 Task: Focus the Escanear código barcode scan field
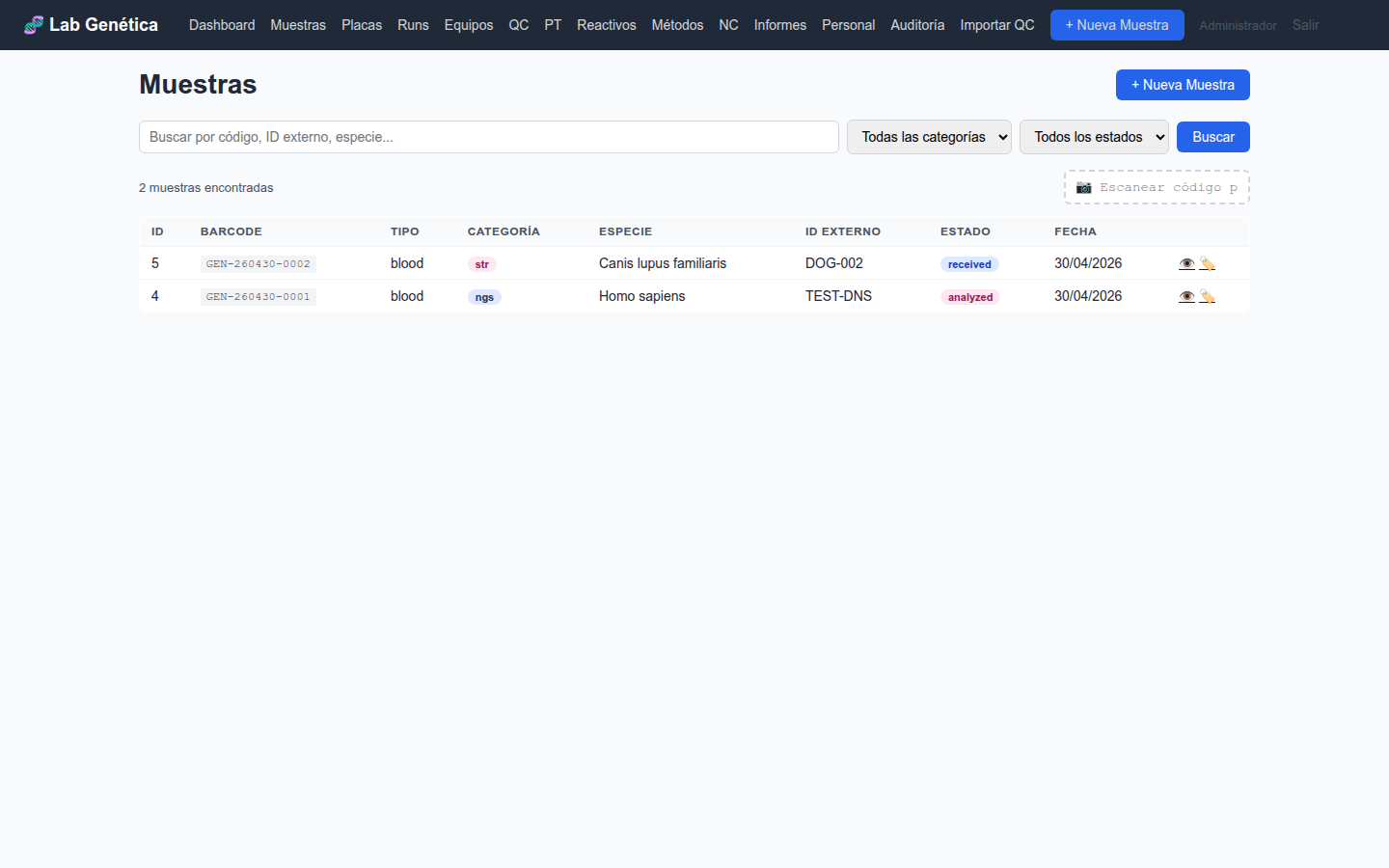pyautogui.click(x=1157, y=187)
